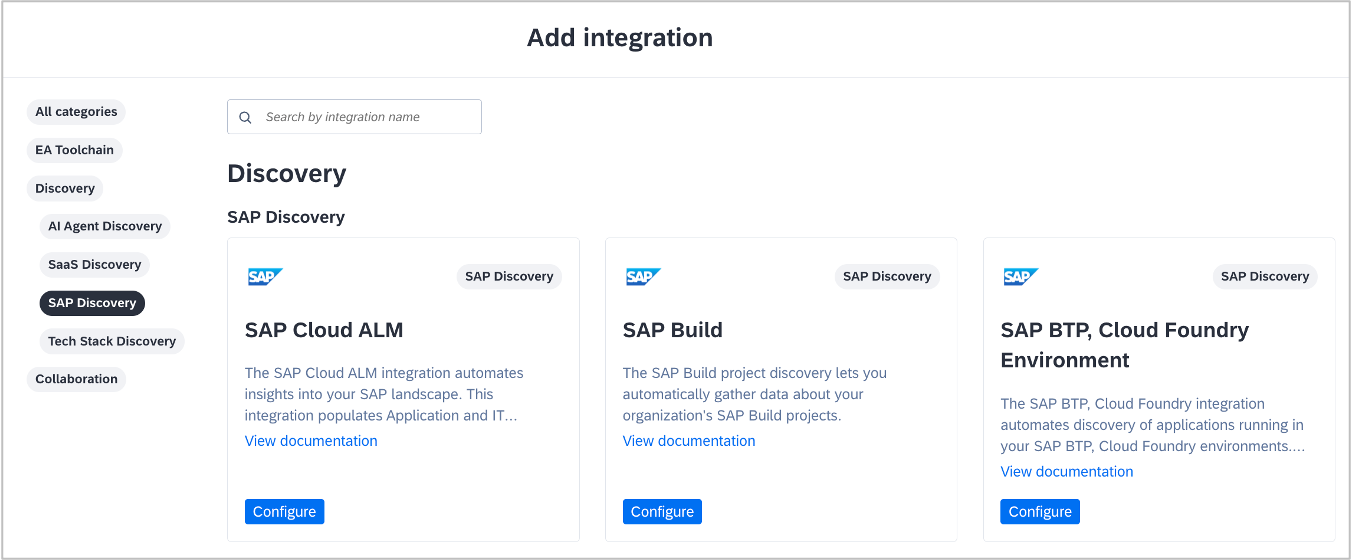The width and height of the screenshot is (1352, 560).
Task: Click the SAP logo on SAP Build card
Action: (643, 277)
